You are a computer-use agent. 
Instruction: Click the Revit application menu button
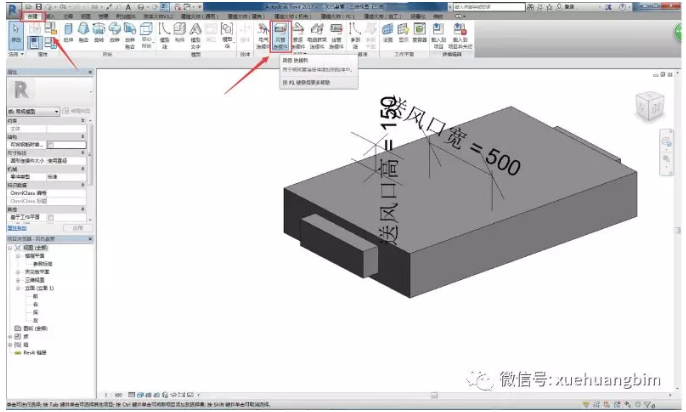[x=13, y=9]
